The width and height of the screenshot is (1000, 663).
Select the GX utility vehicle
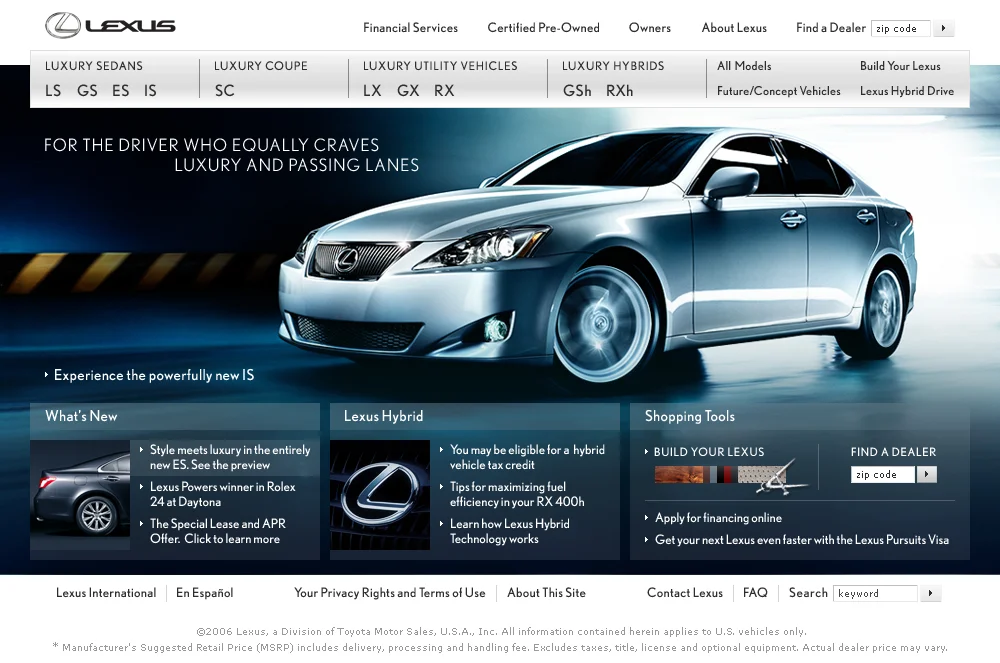pos(408,91)
